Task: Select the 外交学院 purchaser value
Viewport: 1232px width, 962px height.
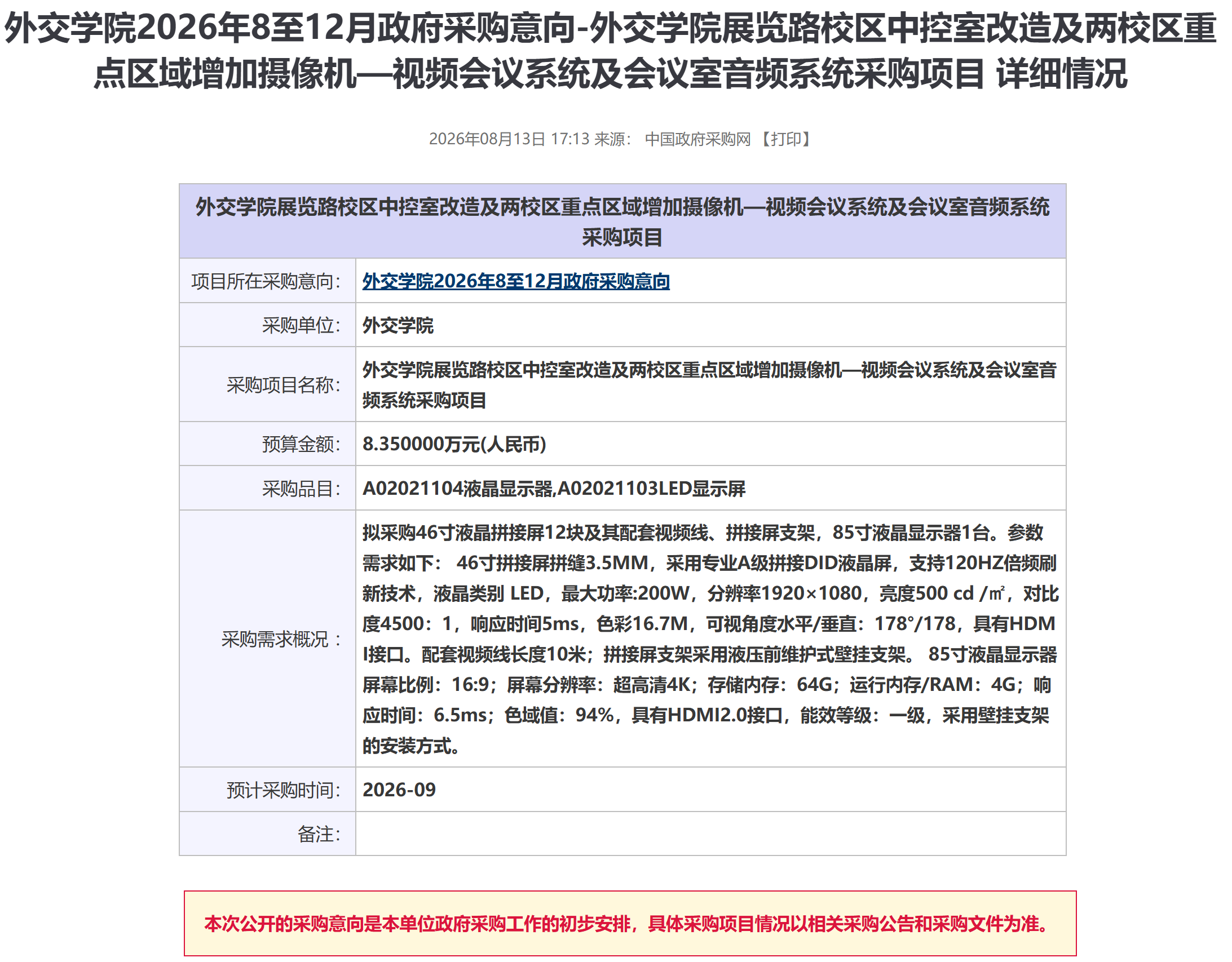Action: tap(398, 325)
